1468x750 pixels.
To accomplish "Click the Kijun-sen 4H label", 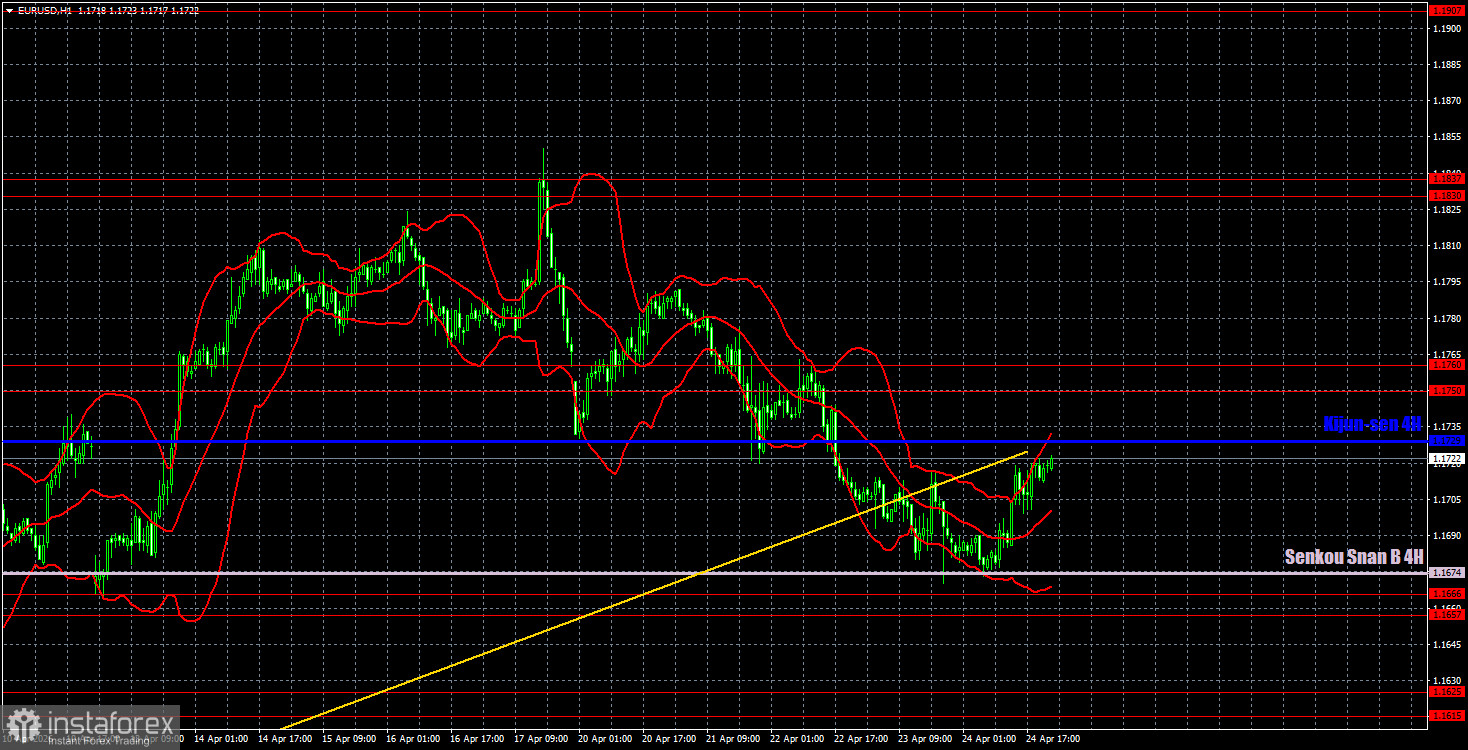I will tap(1372, 424).
